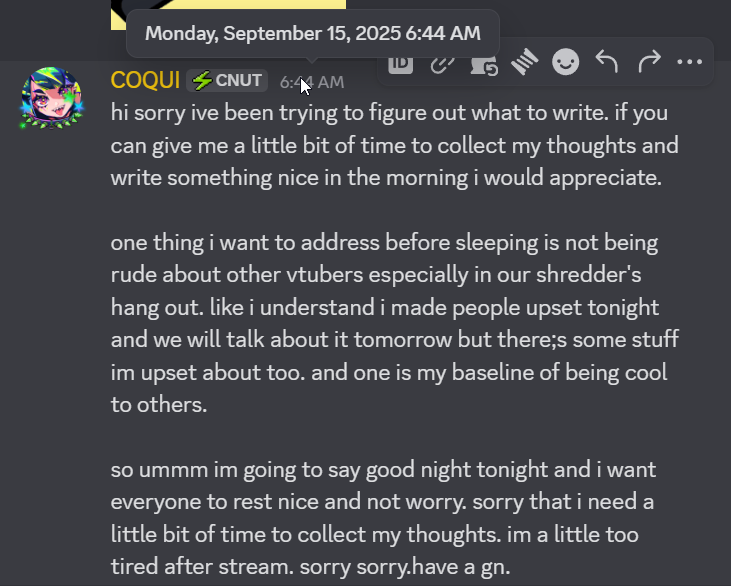This screenshot has height=586, width=731.
Task: Add a reaction with the smiley face icon
Action: pos(565,62)
